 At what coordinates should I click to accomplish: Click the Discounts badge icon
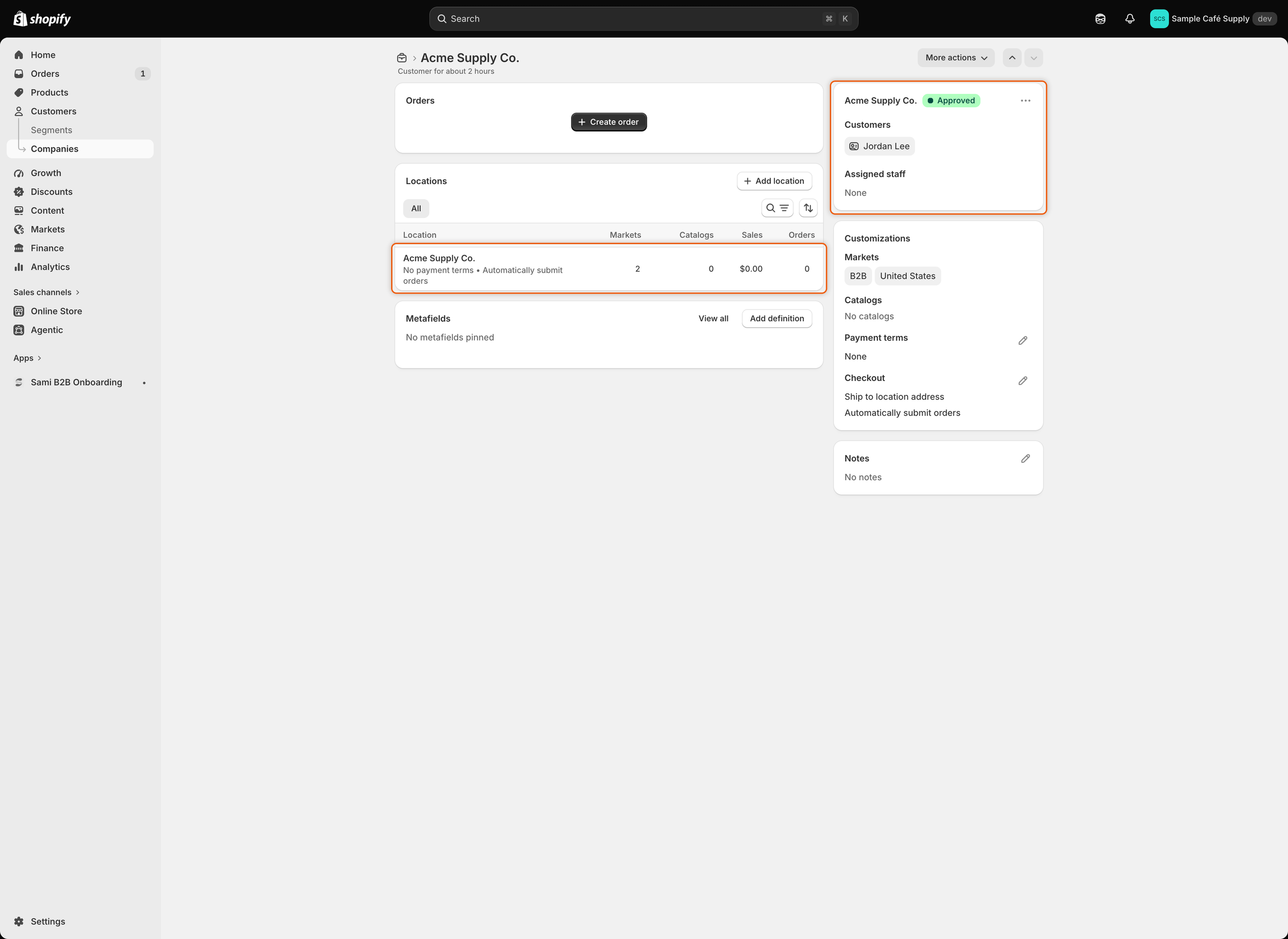click(x=19, y=192)
